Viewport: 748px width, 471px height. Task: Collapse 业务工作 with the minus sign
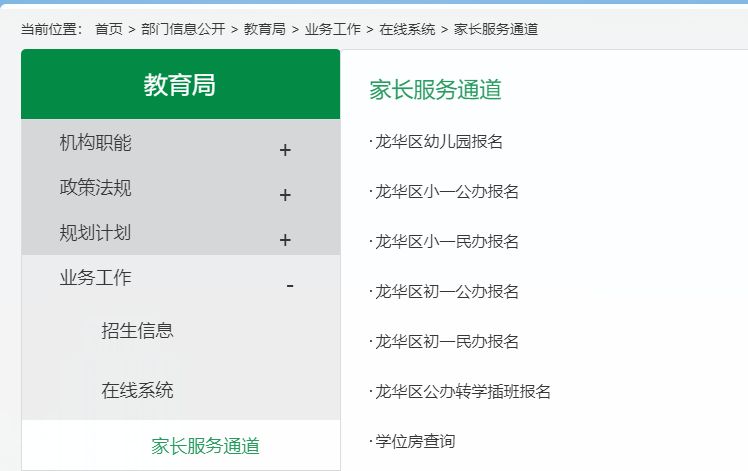point(290,286)
